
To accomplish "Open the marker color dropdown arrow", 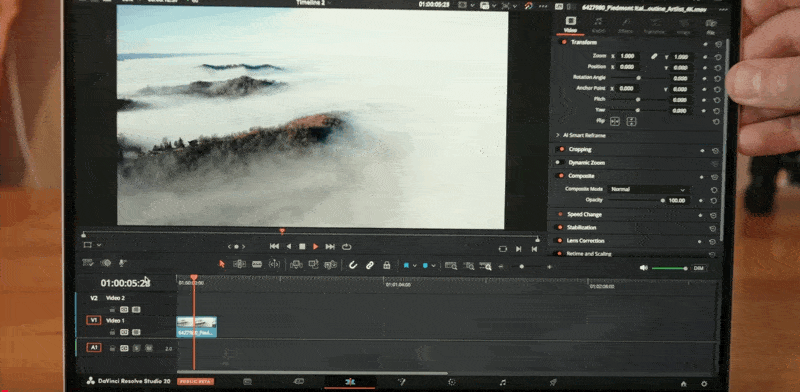I will (433, 265).
